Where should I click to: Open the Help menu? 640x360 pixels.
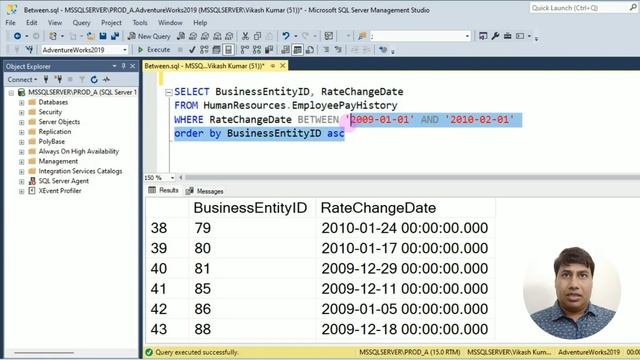[x=200, y=23]
